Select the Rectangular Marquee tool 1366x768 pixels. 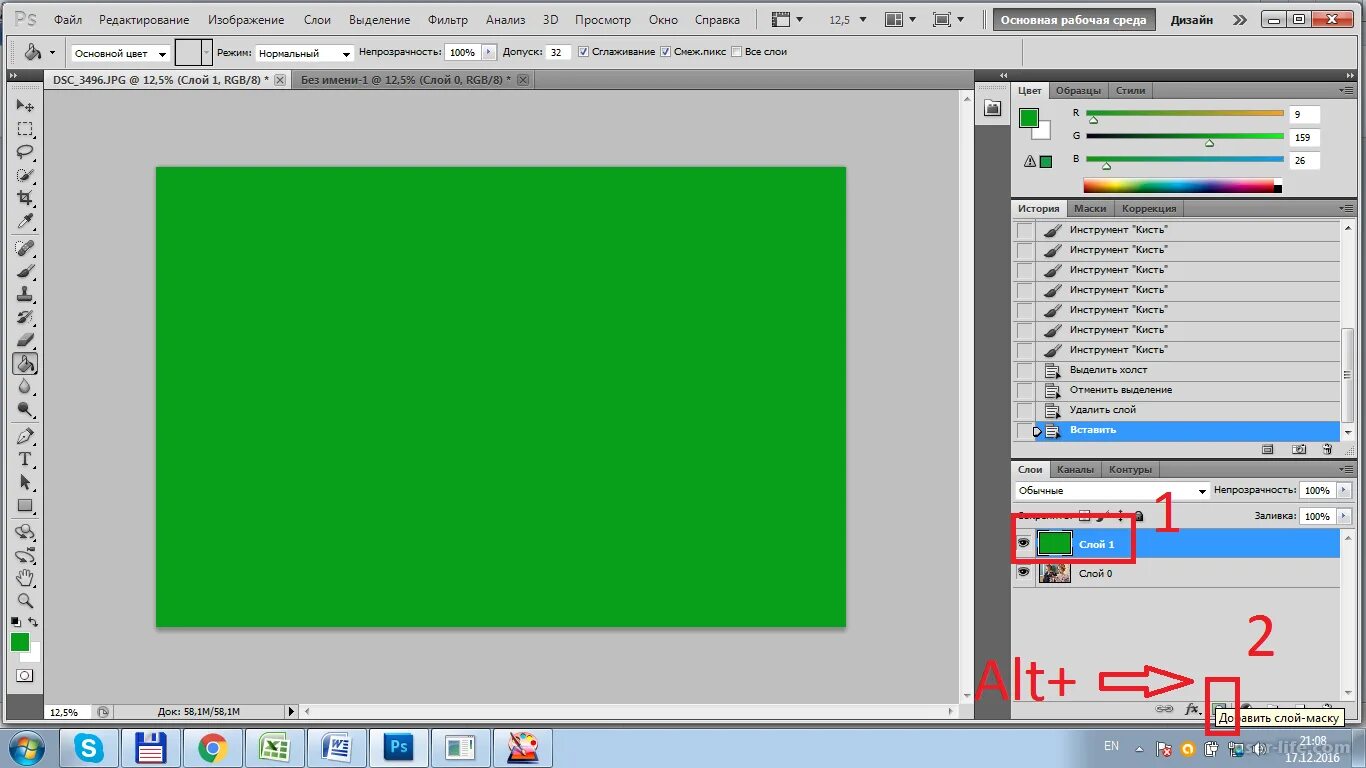click(x=25, y=129)
